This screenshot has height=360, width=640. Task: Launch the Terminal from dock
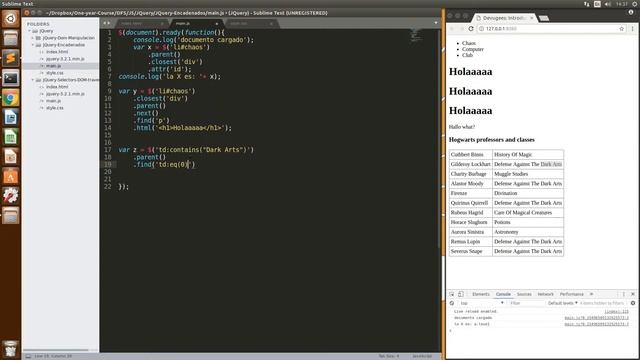click(11, 78)
